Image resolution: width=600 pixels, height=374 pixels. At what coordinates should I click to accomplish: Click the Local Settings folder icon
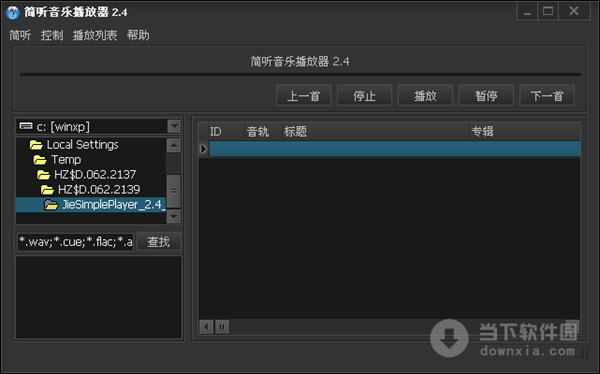36,145
